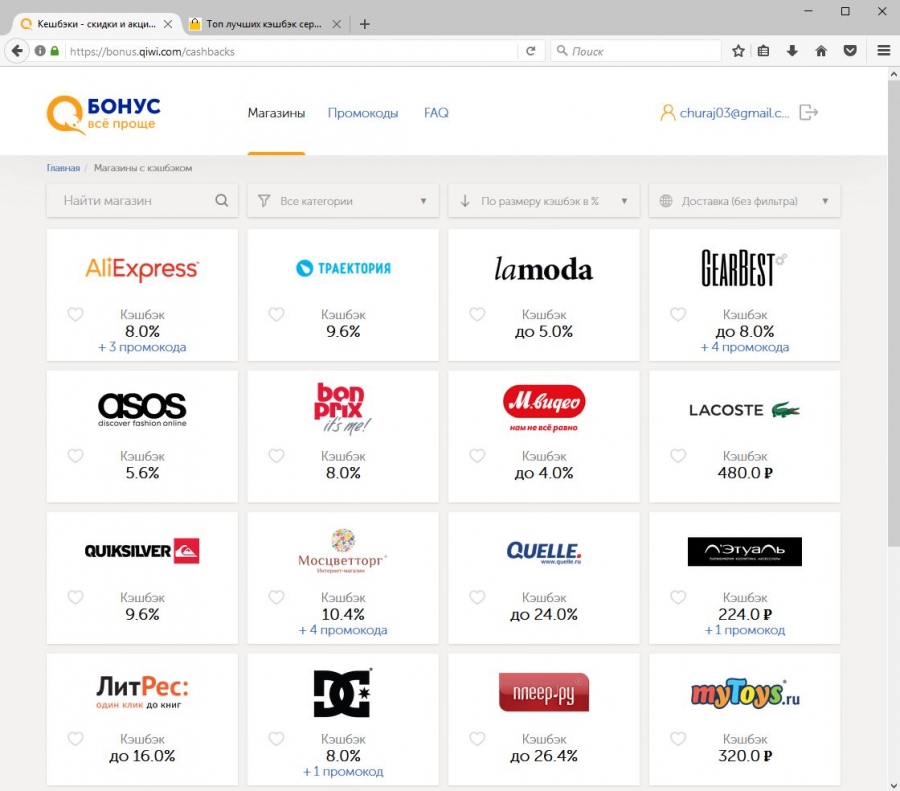Open the Промокоды menu item
This screenshot has height=791, width=900.
(363, 113)
